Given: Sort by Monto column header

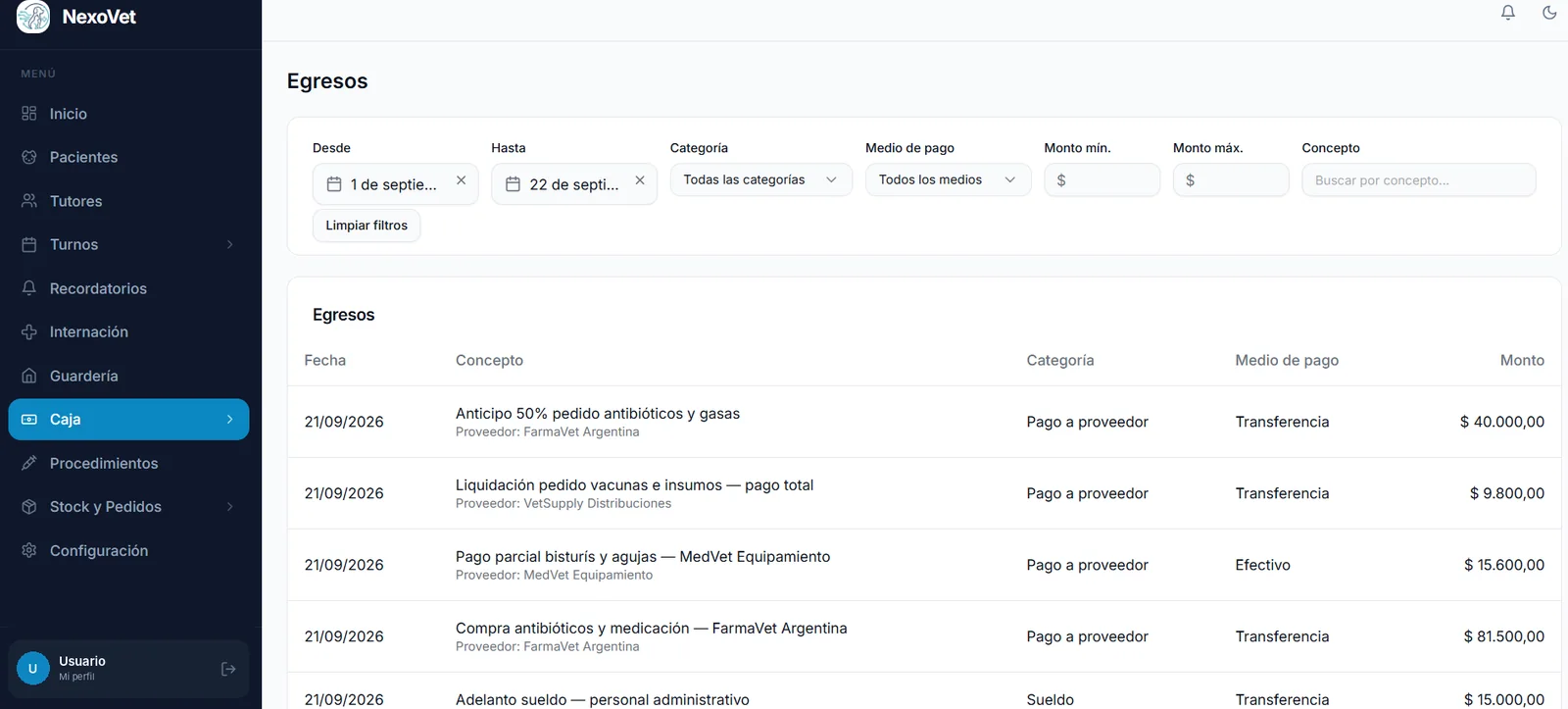Looking at the screenshot, I should [1522, 360].
